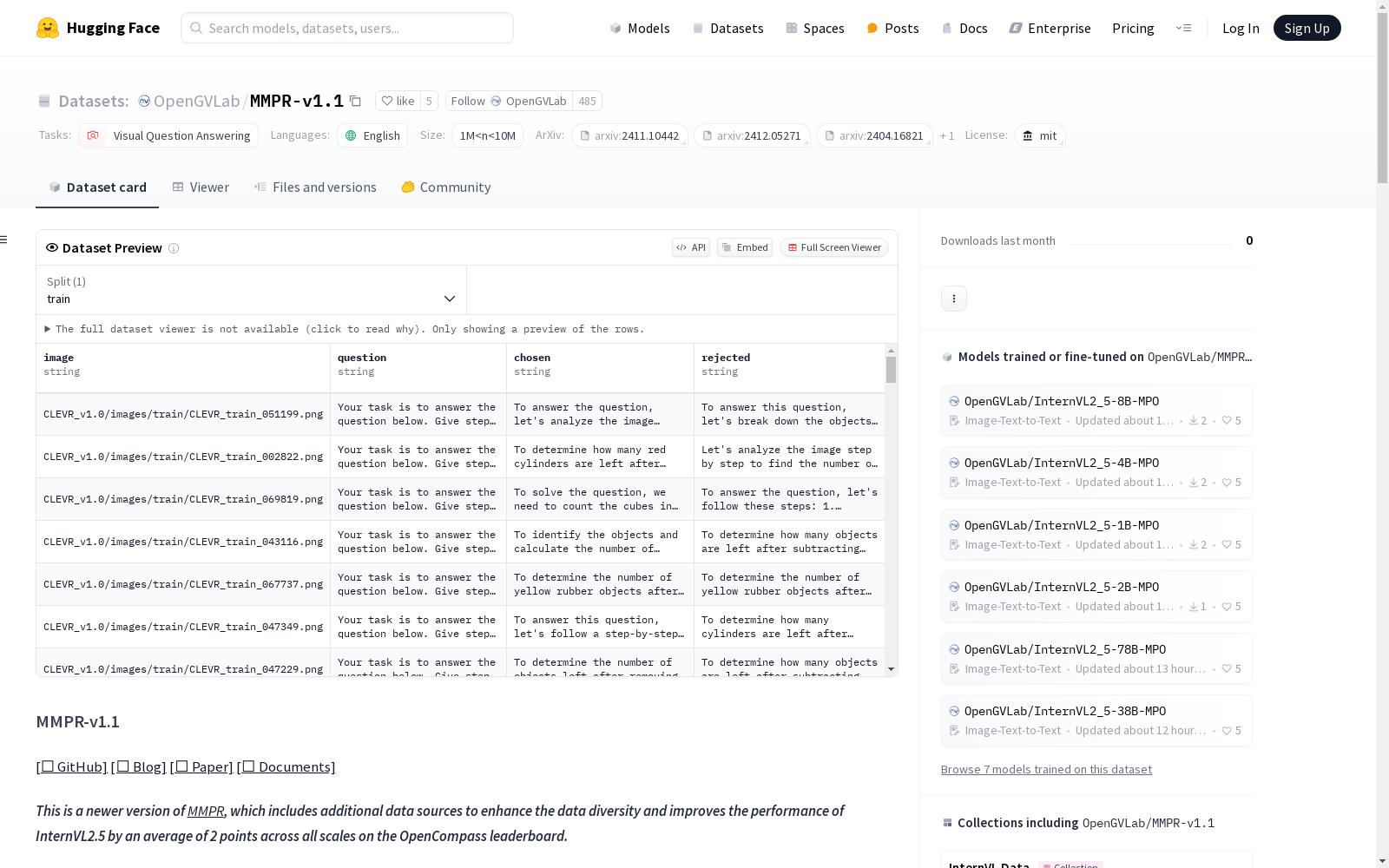Open the left sidebar hamburger toggle
1389x868 pixels.
click(x=4, y=240)
